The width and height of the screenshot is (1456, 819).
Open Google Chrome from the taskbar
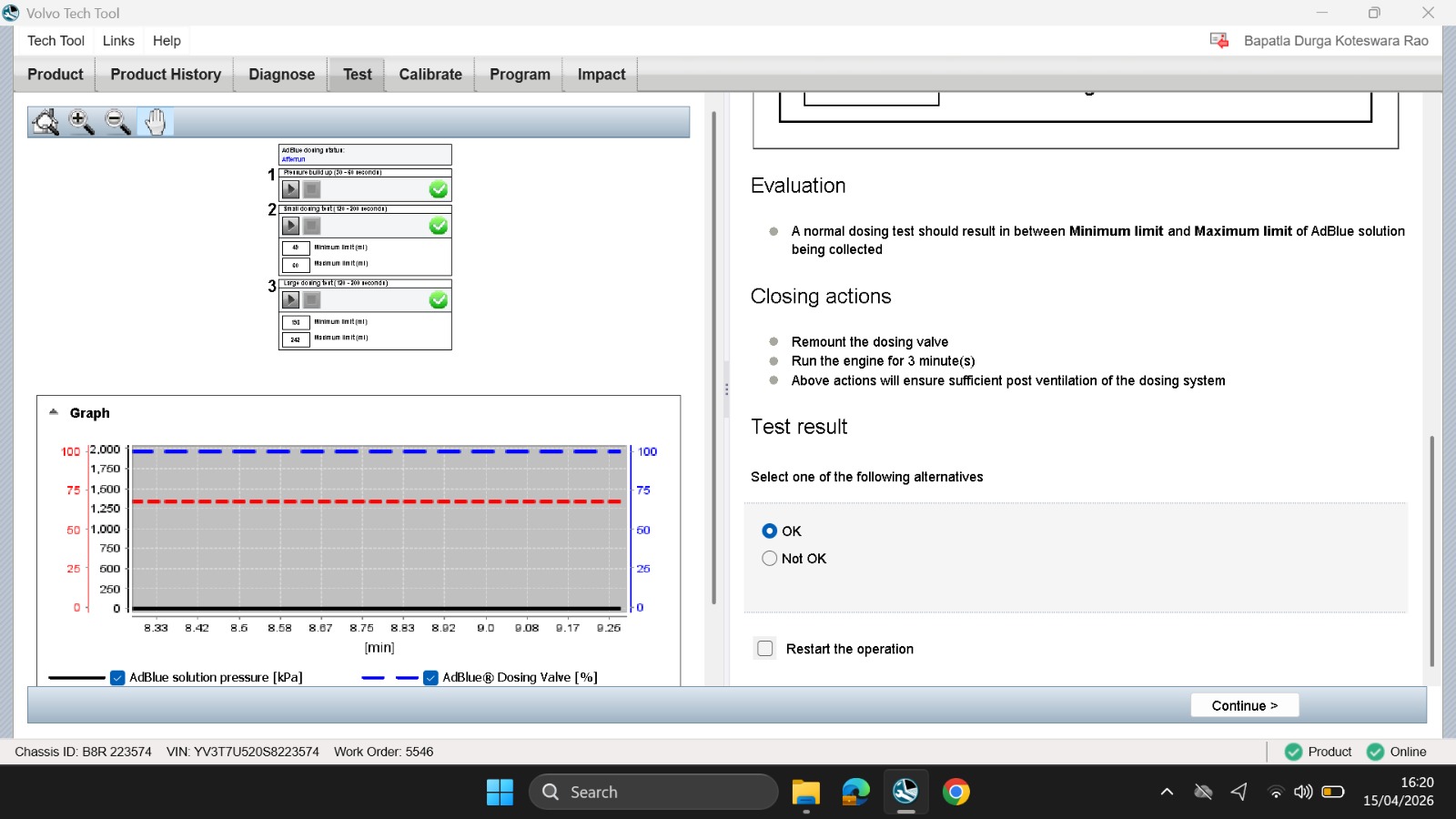pos(955,793)
